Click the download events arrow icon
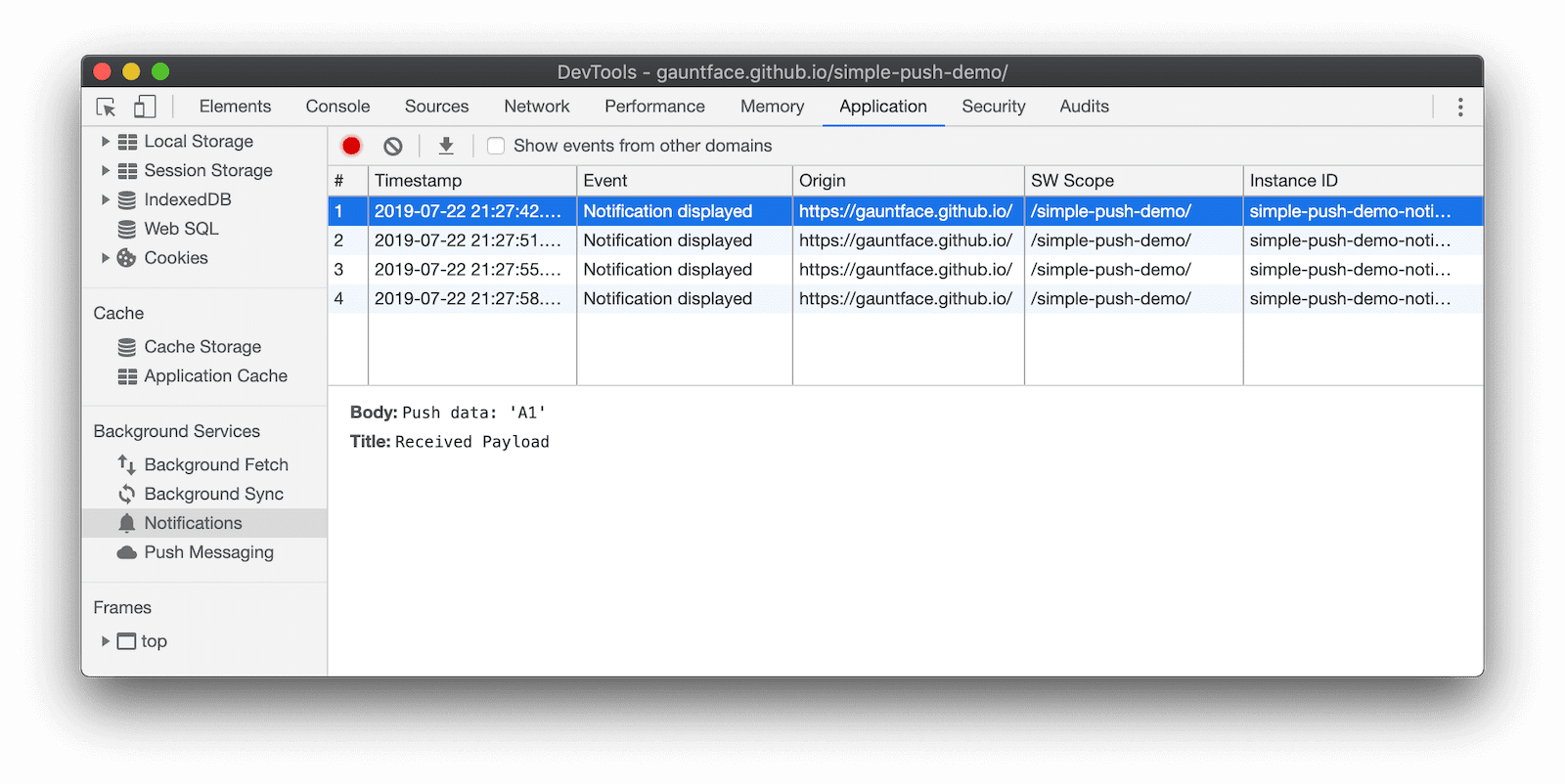1565x784 pixels. (446, 146)
